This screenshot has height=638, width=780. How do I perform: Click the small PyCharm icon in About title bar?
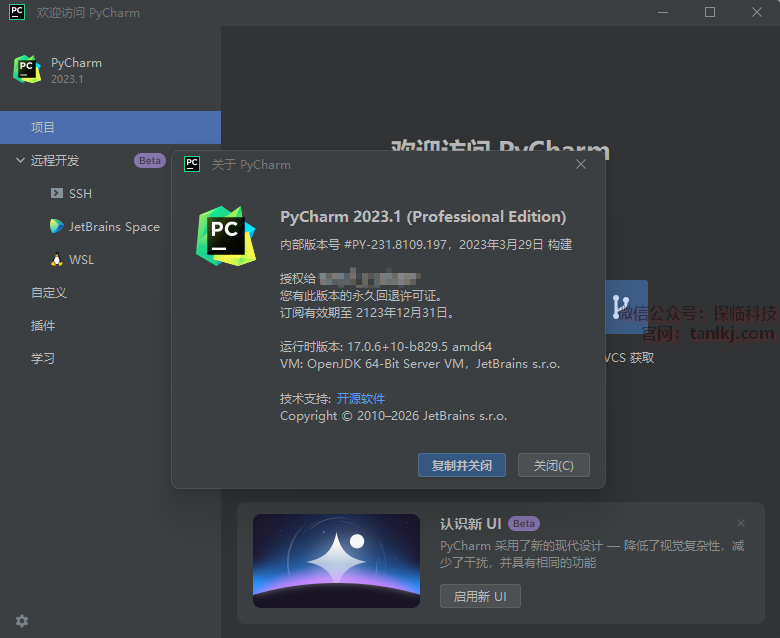(x=192, y=165)
